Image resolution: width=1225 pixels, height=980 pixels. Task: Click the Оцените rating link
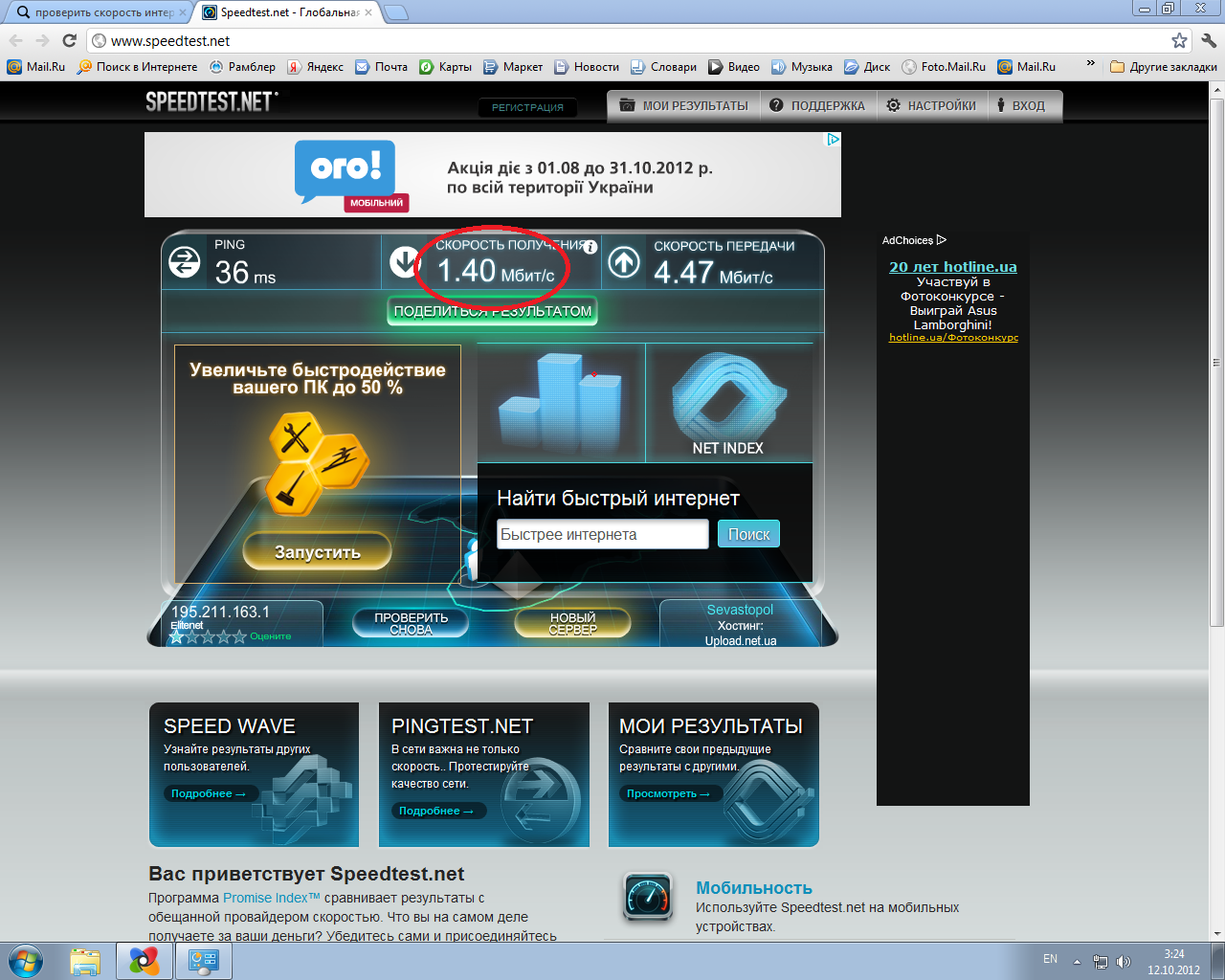click(270, 636)
